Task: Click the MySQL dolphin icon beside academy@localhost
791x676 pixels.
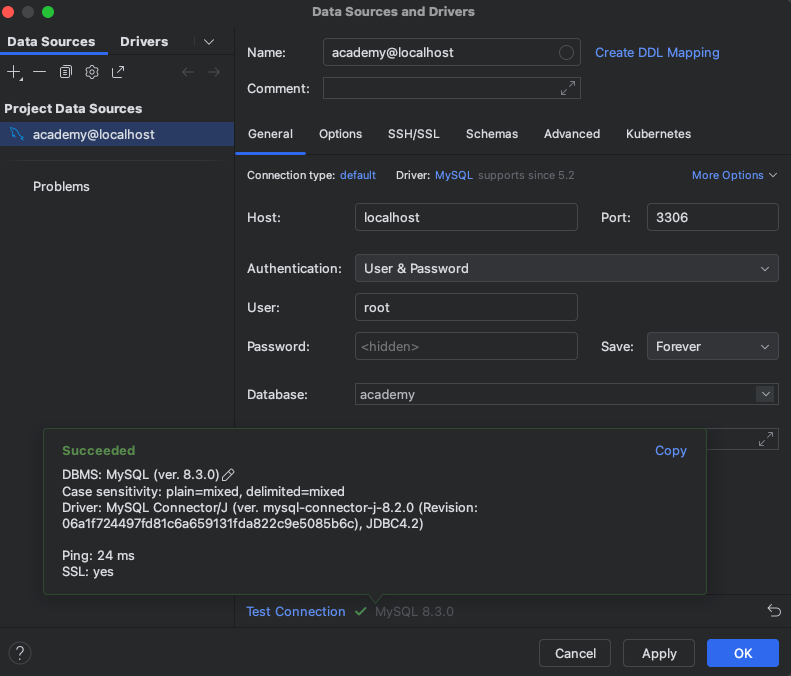Action: (x=17, y=134)
